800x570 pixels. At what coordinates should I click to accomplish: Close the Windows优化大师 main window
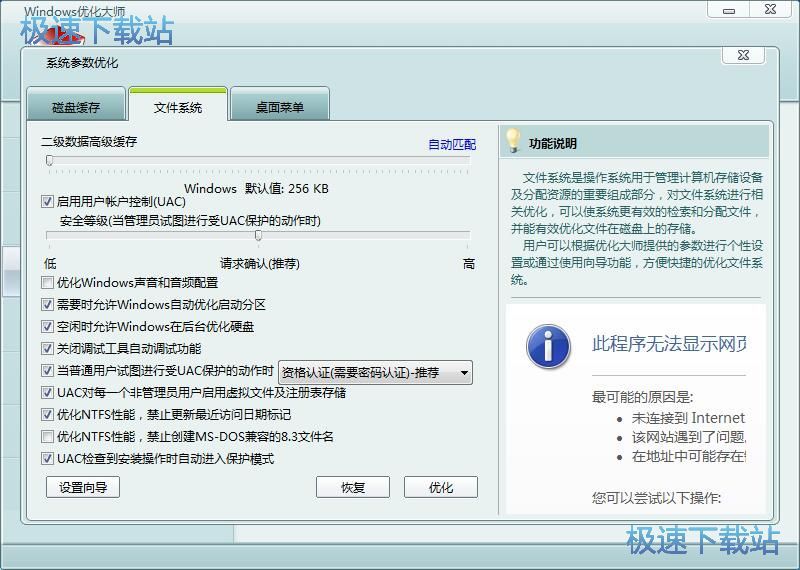coord(770,9)
